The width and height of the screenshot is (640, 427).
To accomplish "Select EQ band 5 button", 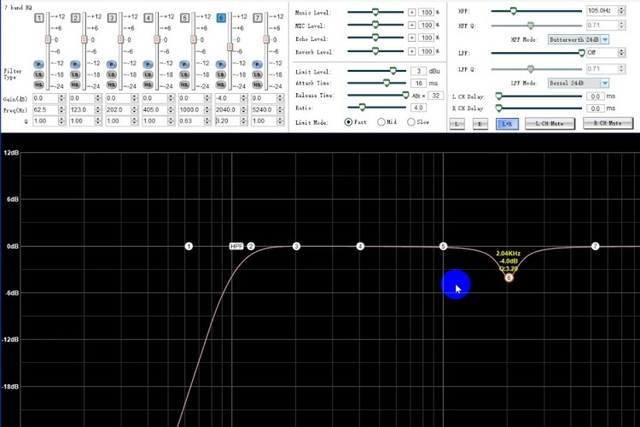I will coord(184,18).
